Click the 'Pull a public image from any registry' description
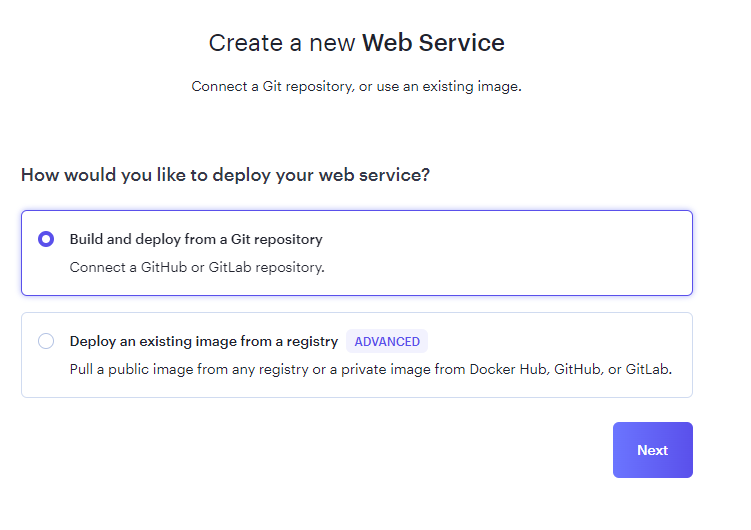Viewport: 751px width, 530px height. tap(371, 369)
